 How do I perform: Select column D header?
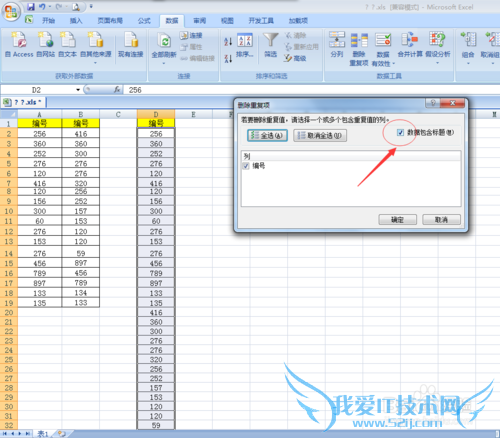pyautogui.click(x=156, y=114)
